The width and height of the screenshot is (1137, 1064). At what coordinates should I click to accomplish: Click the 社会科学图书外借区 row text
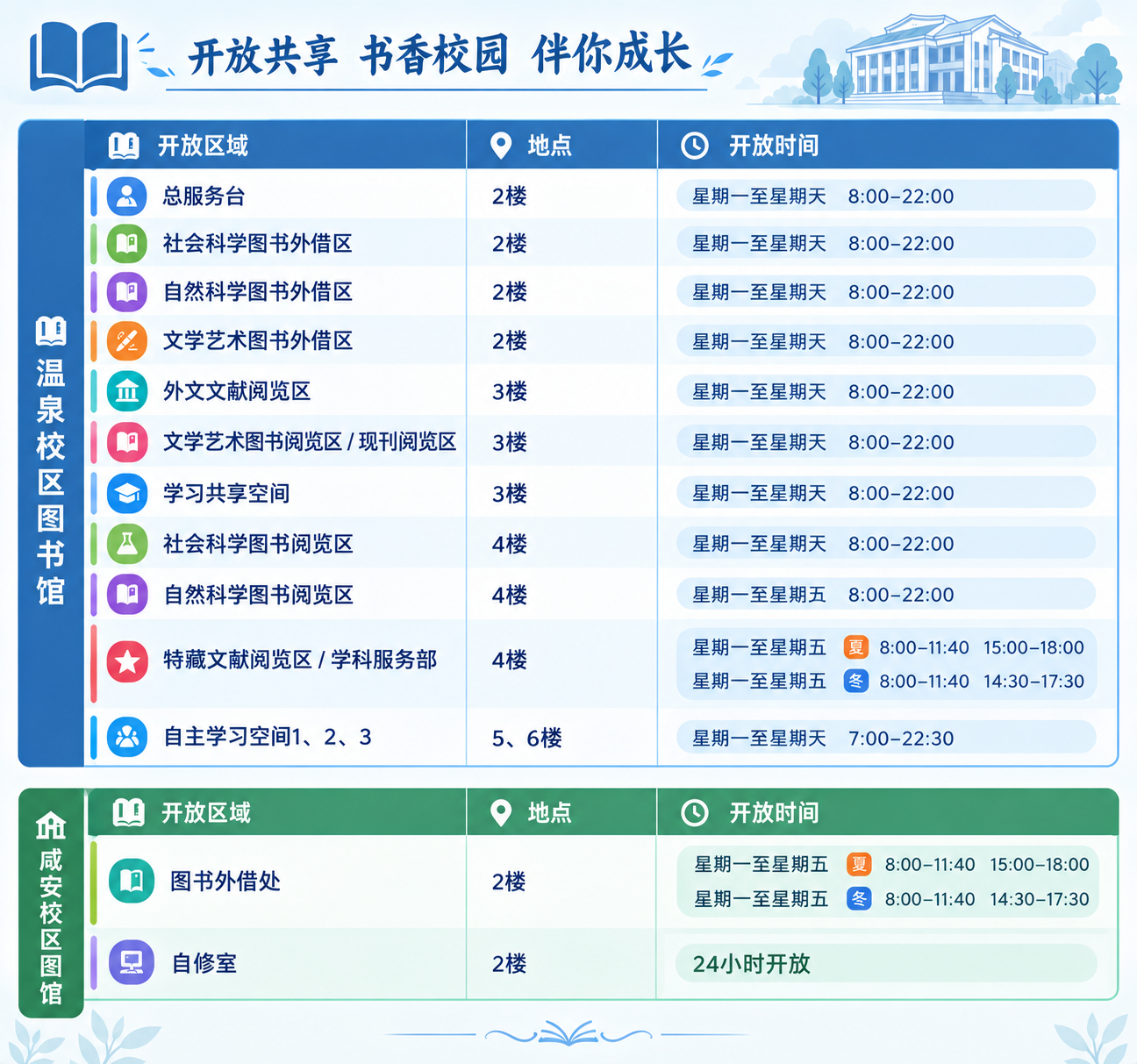(x=258, y=243)
